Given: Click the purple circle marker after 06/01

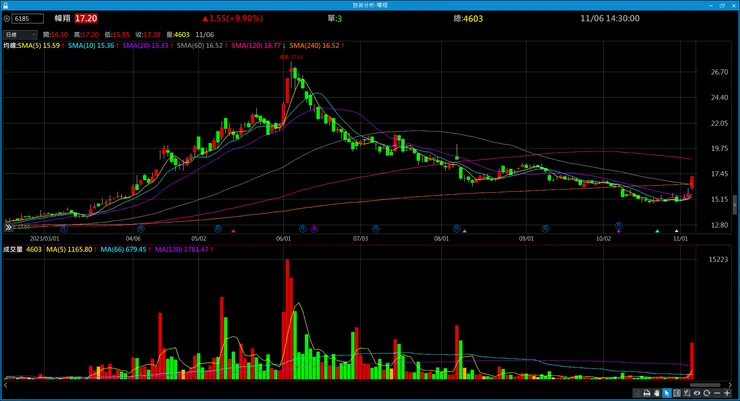Looking at the screenshot, I should click(x=314, y=229).
